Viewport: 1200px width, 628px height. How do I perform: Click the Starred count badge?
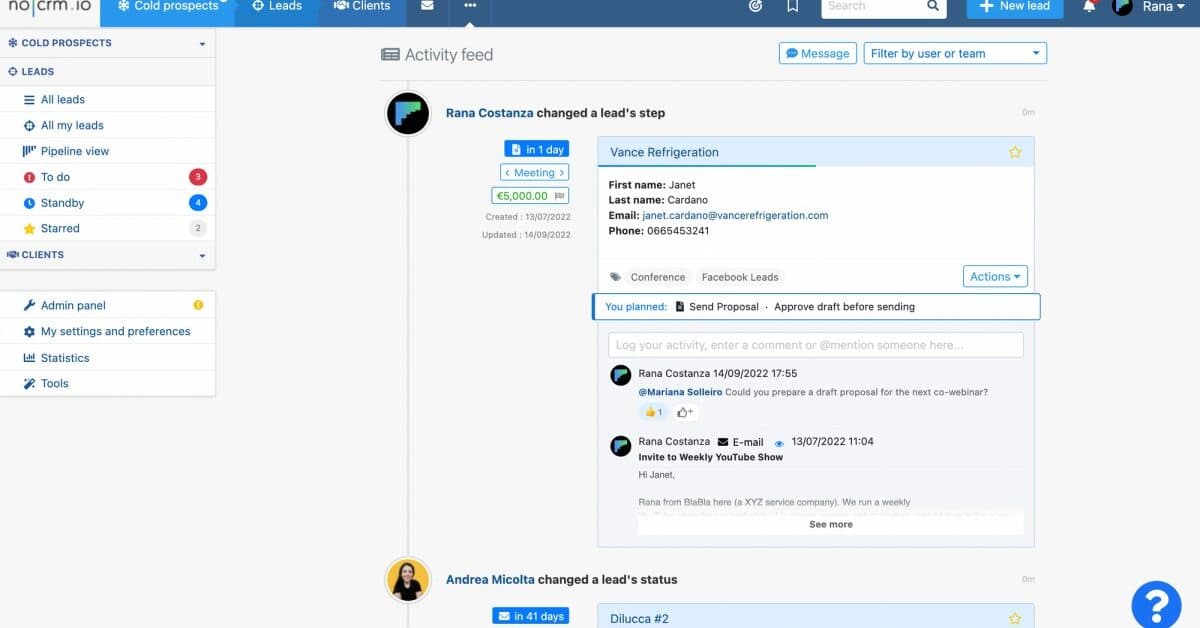[198, 228]
